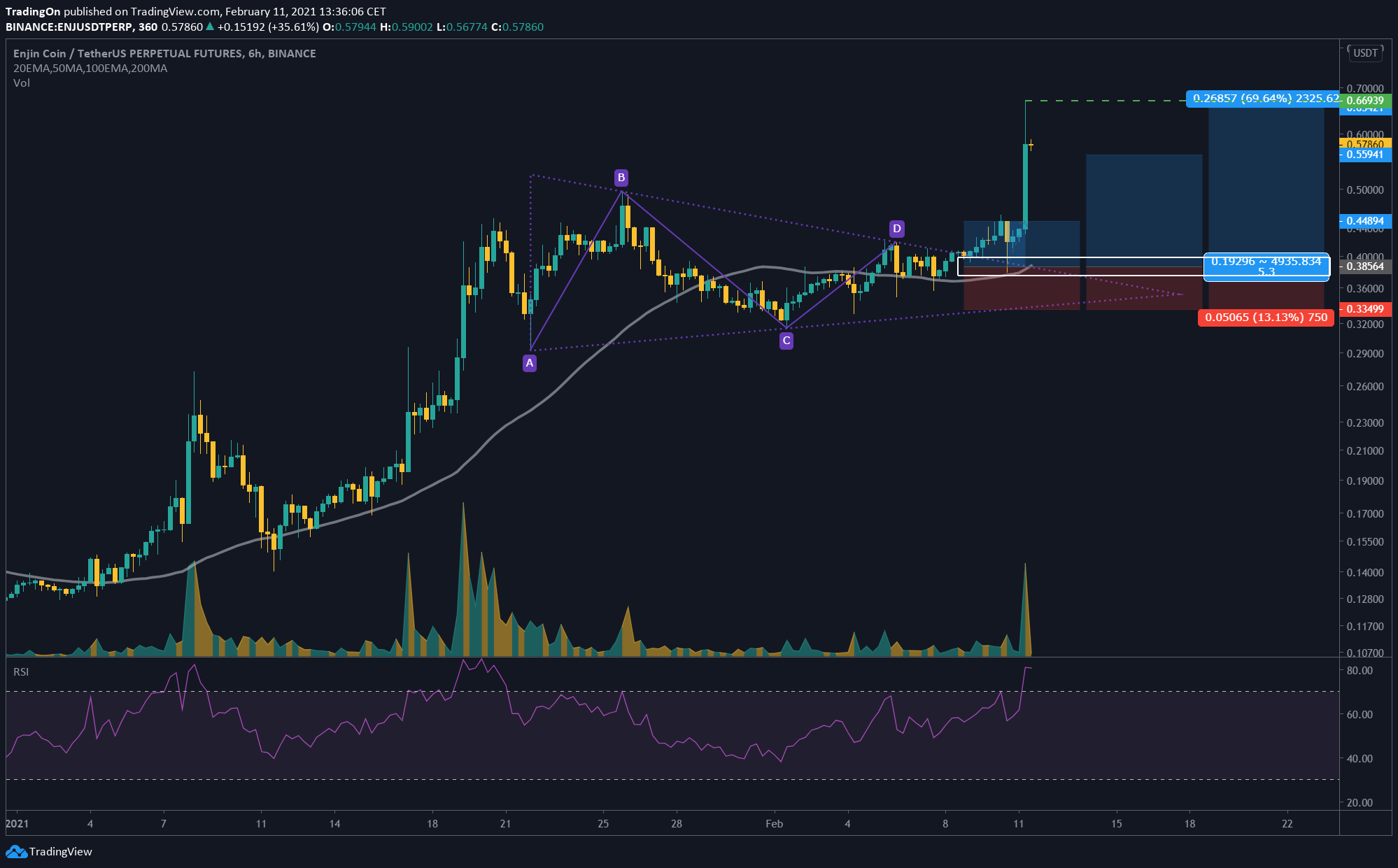Click the green 0.66939 price label

(1365, 101)
